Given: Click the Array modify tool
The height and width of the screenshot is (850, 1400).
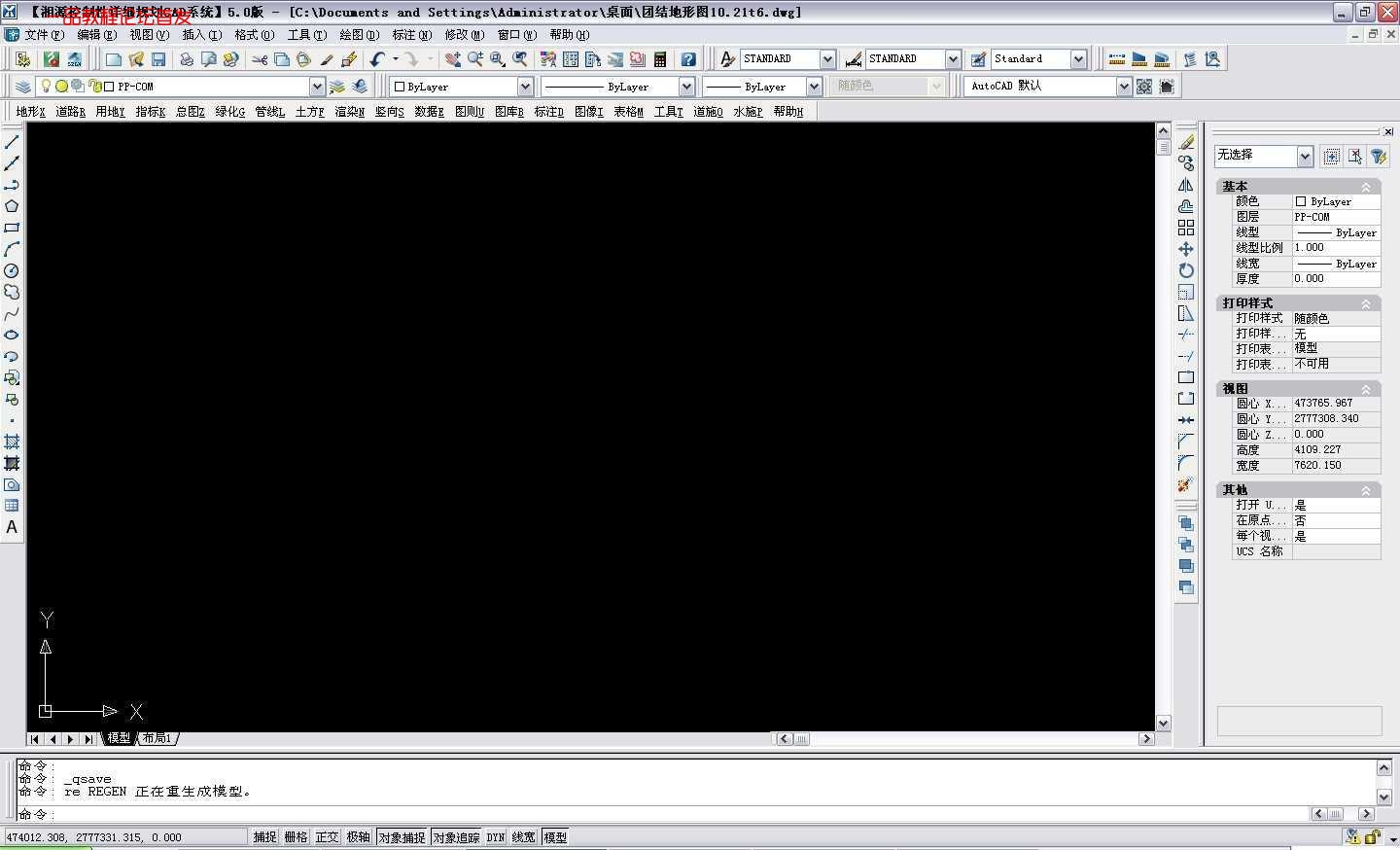Looking at the screenshot, I should click(1186, 228).
